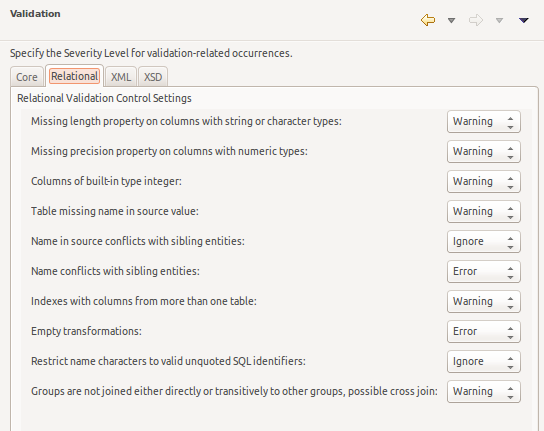Click the Table missing name in source label
The height and width of the screenshot is (431, 544).
point(115,211)
